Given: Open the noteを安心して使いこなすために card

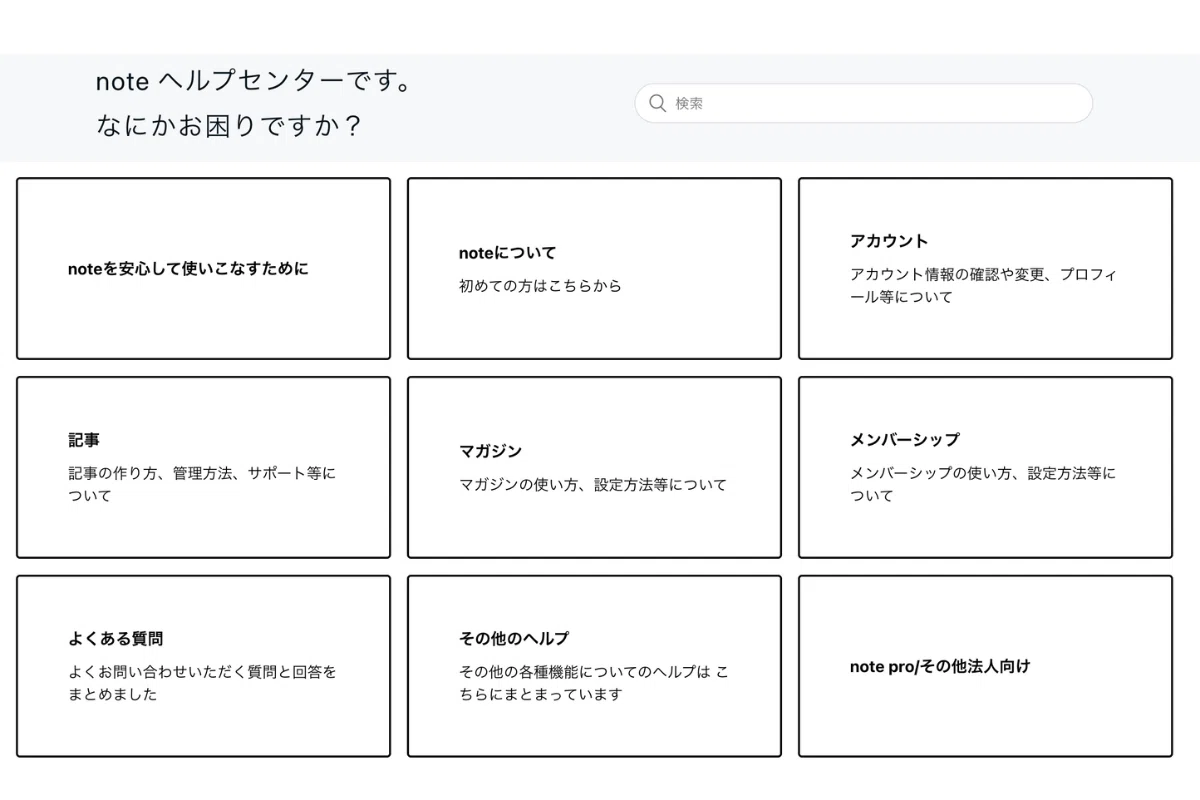Looking at the screenshot, I should tap(203, 268).
